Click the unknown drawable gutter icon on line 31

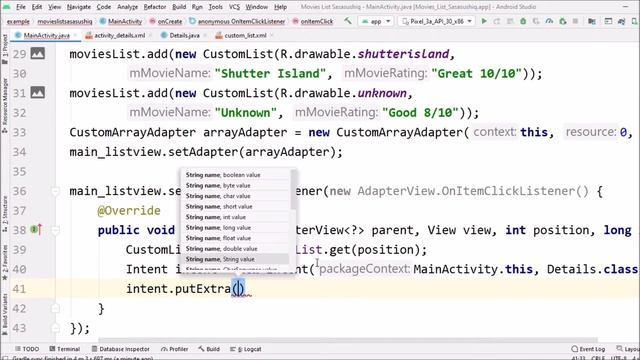click(38, 93)
